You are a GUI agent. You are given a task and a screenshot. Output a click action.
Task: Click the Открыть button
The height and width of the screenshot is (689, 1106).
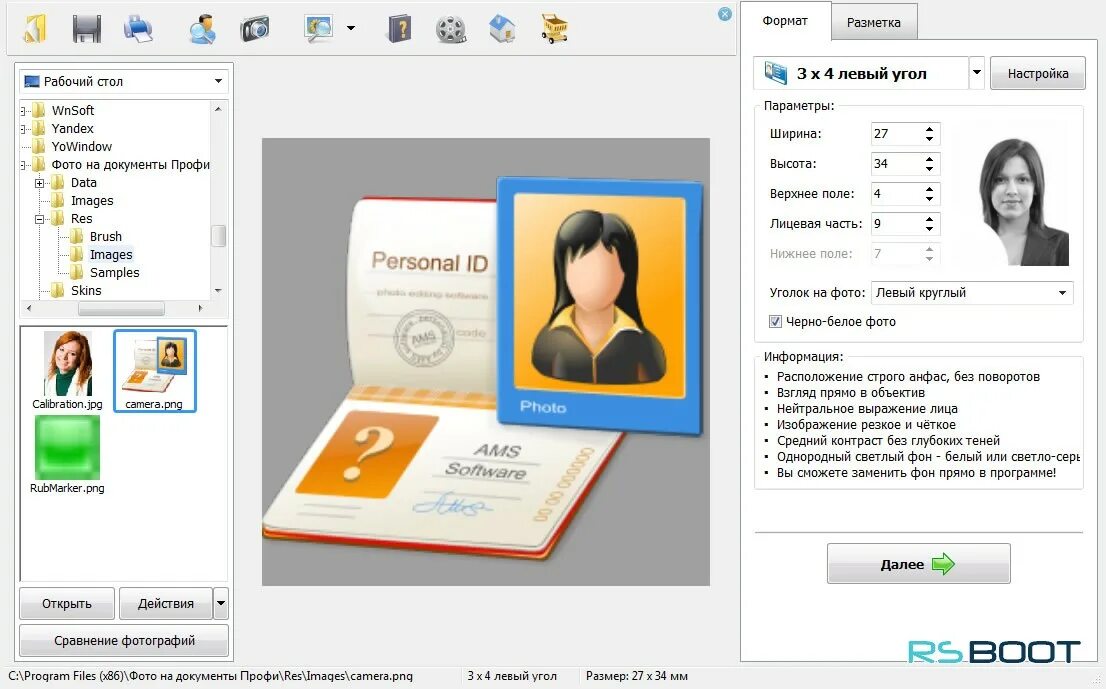click(x=67, y=604)
